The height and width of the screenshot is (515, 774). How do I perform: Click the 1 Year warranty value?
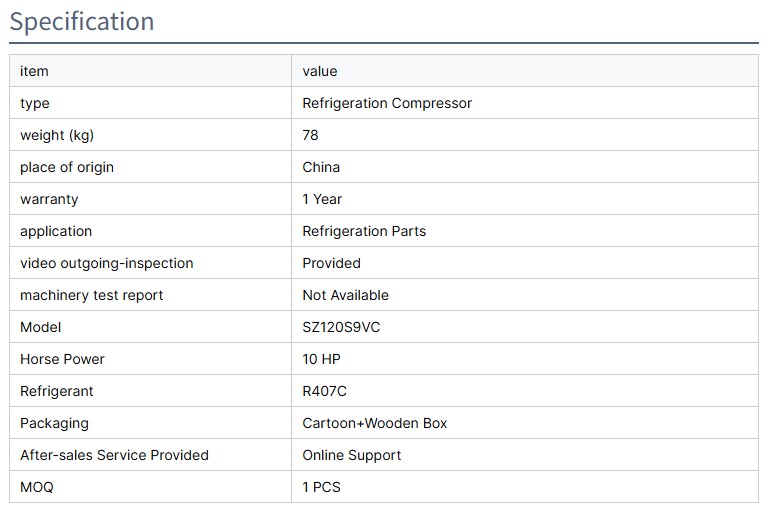322,199
